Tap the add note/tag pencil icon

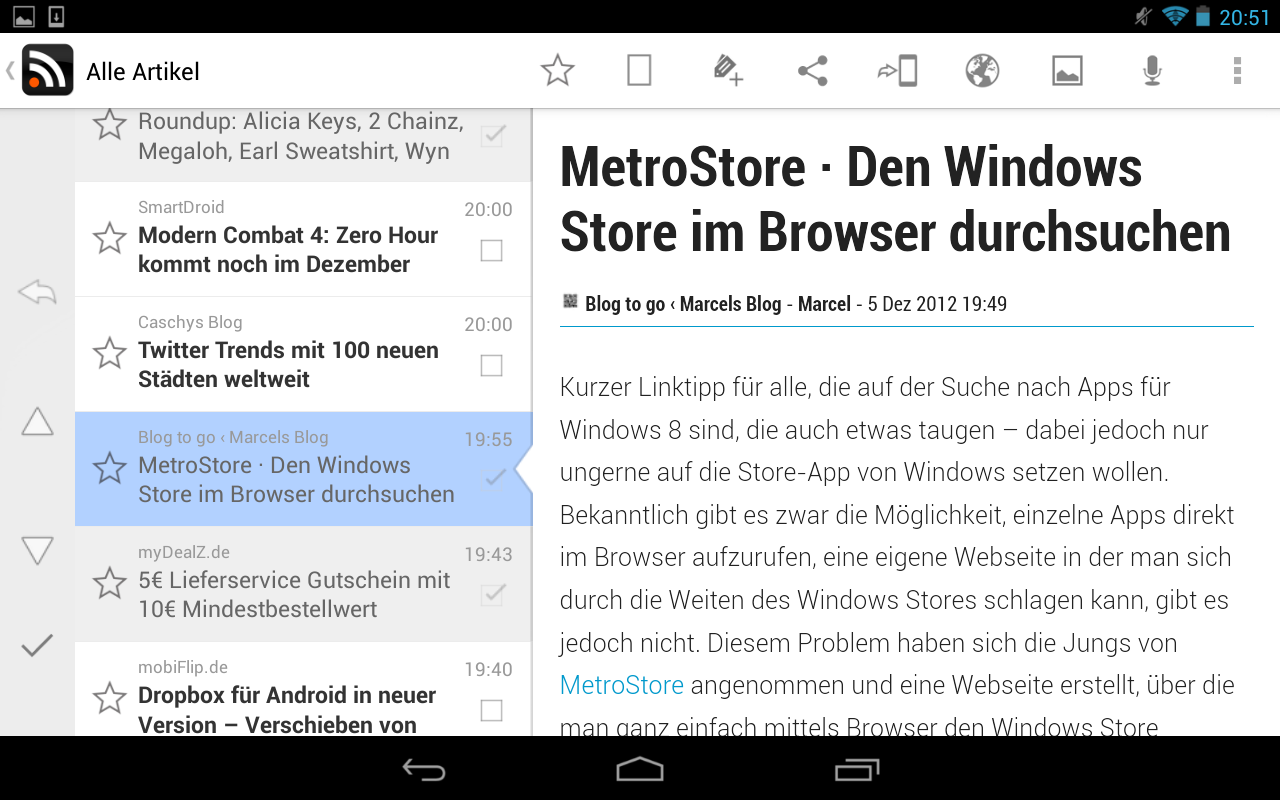(x=727, y=71)
